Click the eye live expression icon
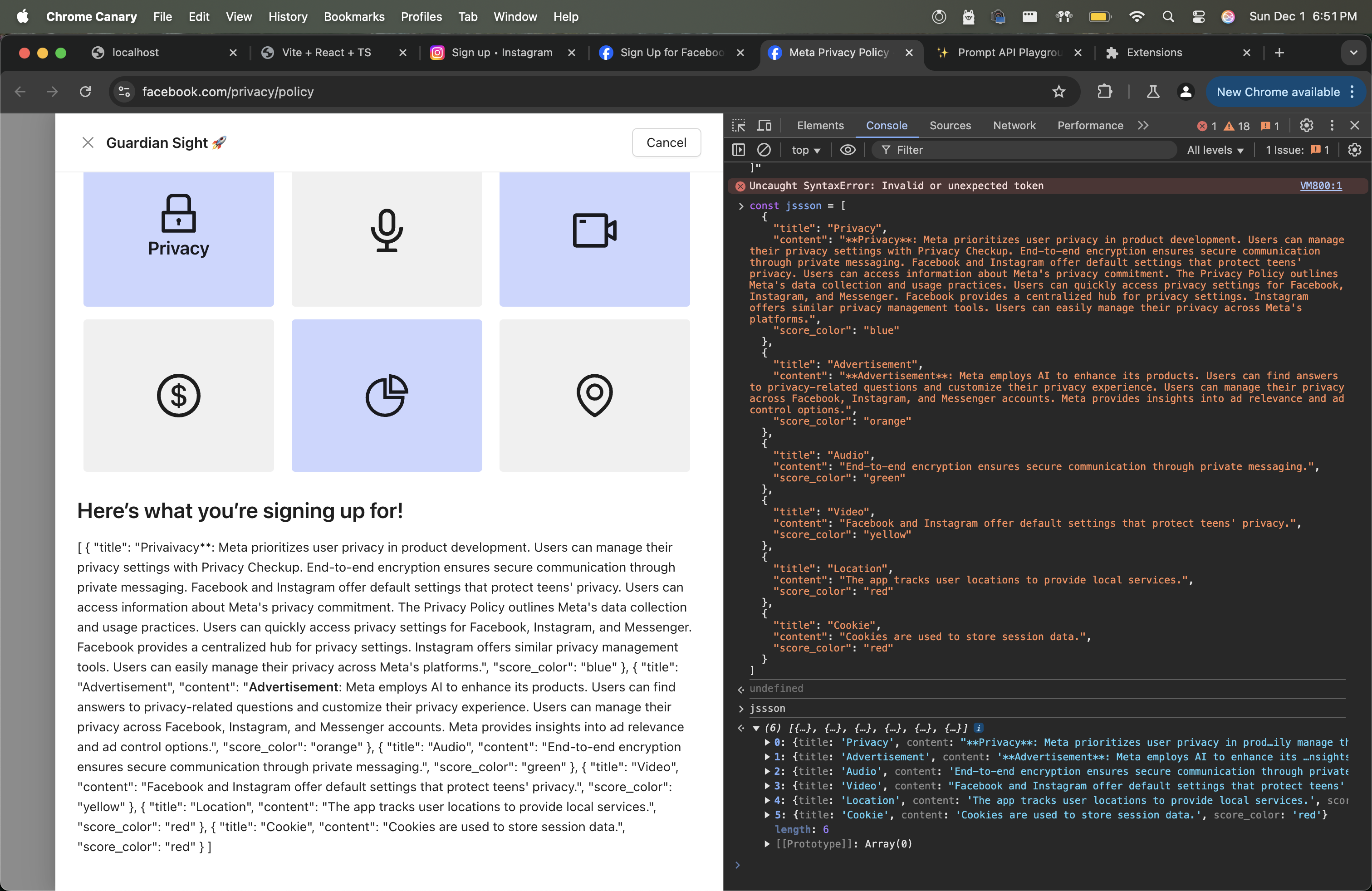 pyautogui.click(x=848, y=150)
